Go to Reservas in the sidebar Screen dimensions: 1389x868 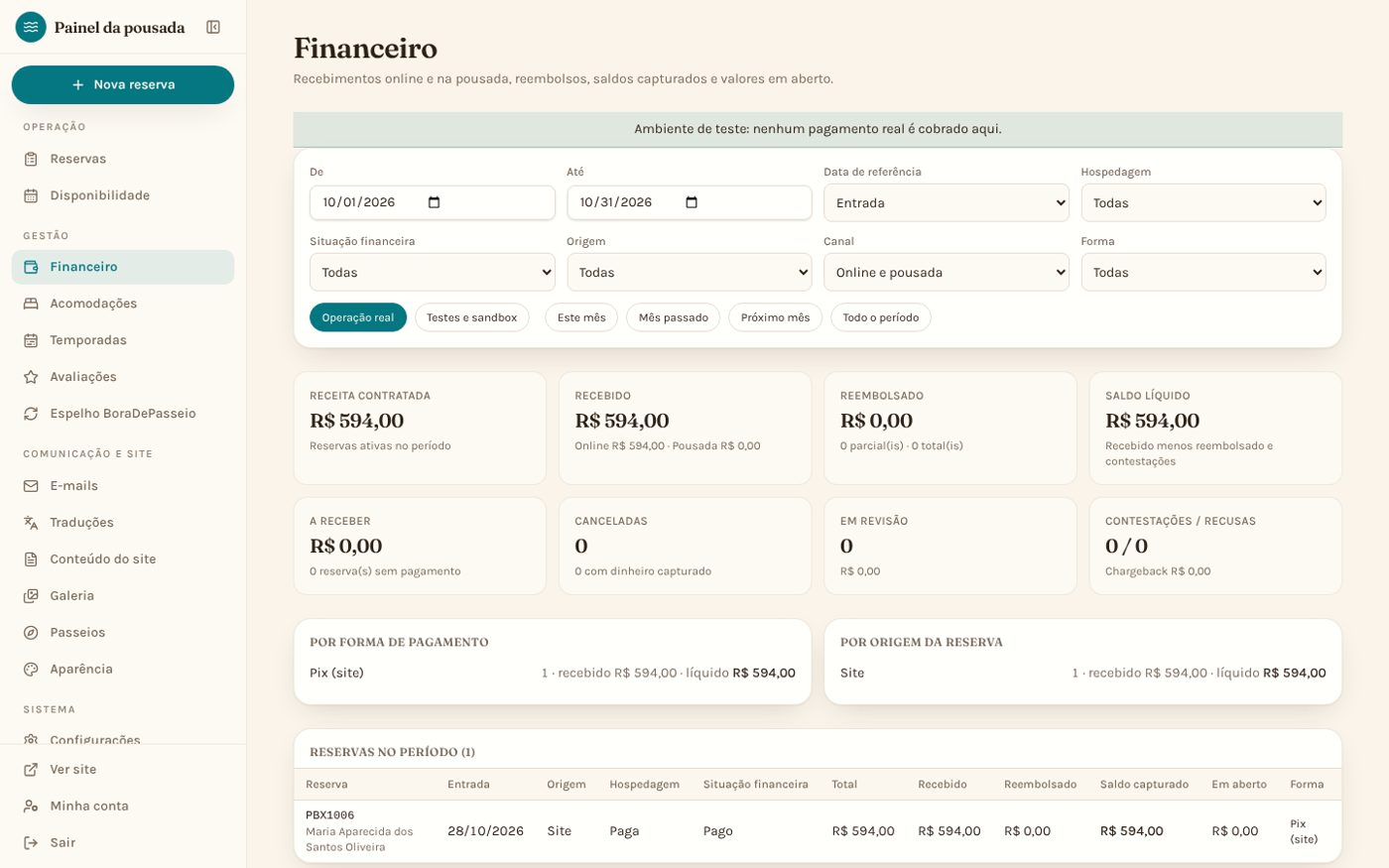pyautogui.click(x=123, y=159)
